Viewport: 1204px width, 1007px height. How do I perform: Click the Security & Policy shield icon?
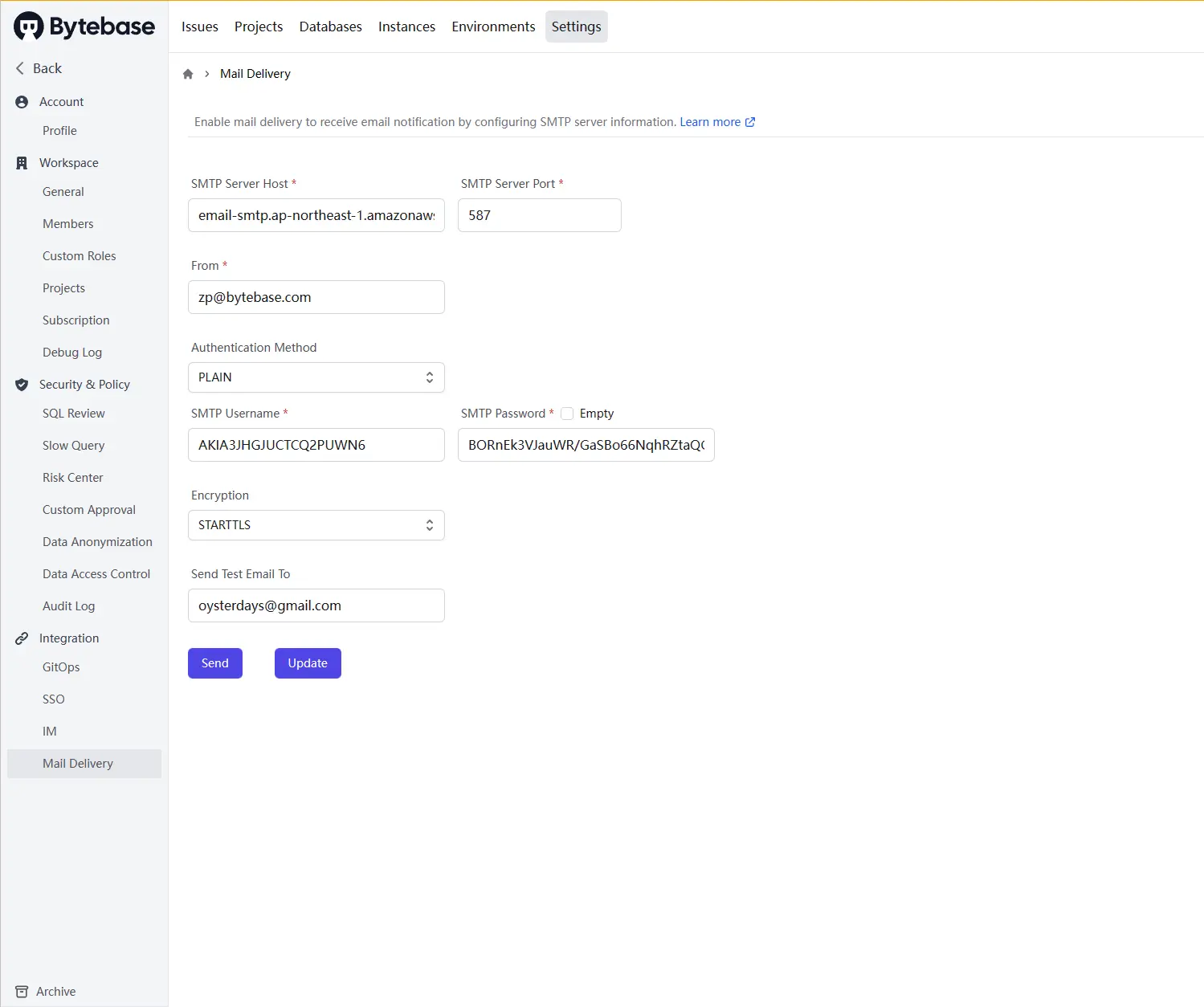[x=22, y=385]
